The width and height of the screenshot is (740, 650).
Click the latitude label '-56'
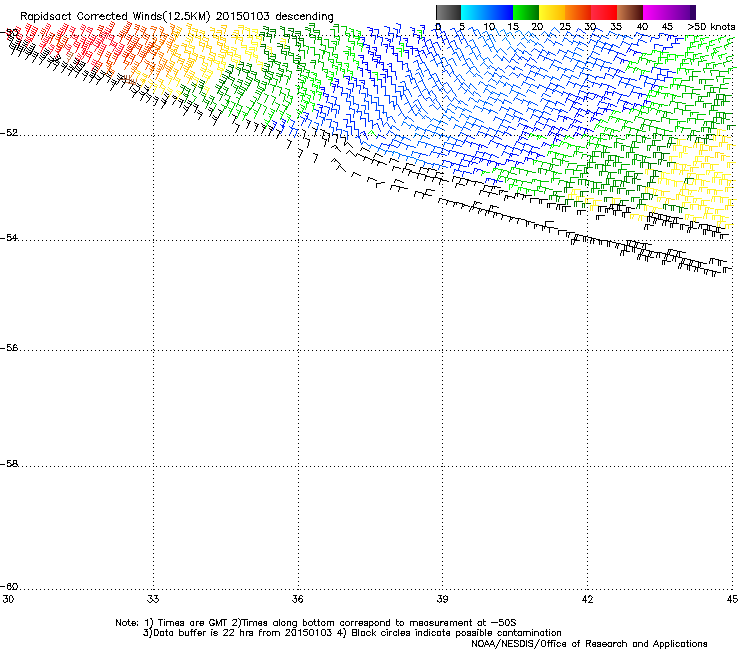(x=9, y=348)
